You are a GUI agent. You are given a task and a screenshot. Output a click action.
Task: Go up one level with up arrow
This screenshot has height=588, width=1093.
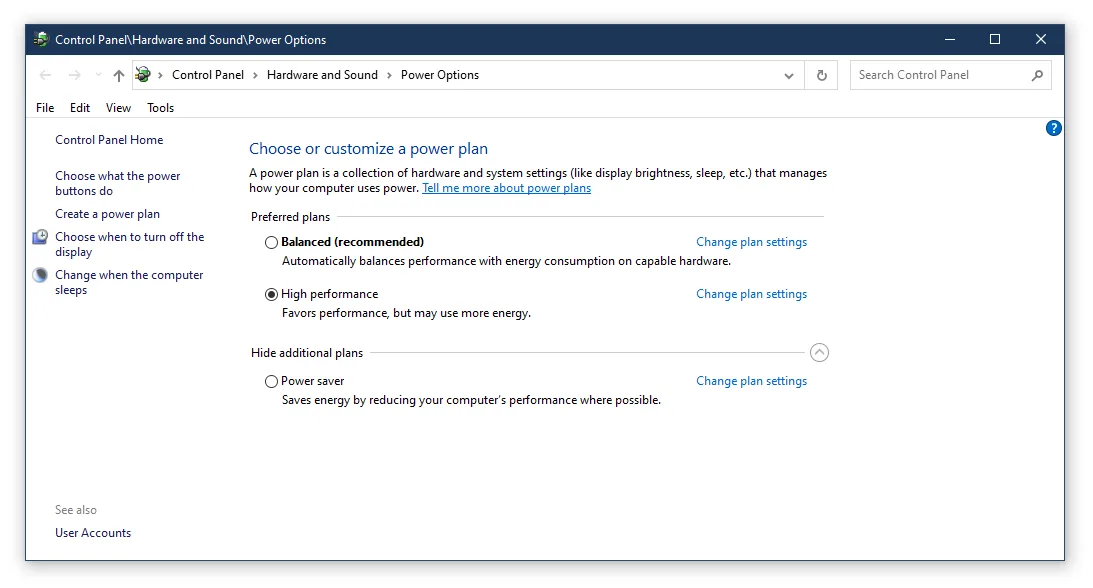pyautogui.click(x=119, y=75)
